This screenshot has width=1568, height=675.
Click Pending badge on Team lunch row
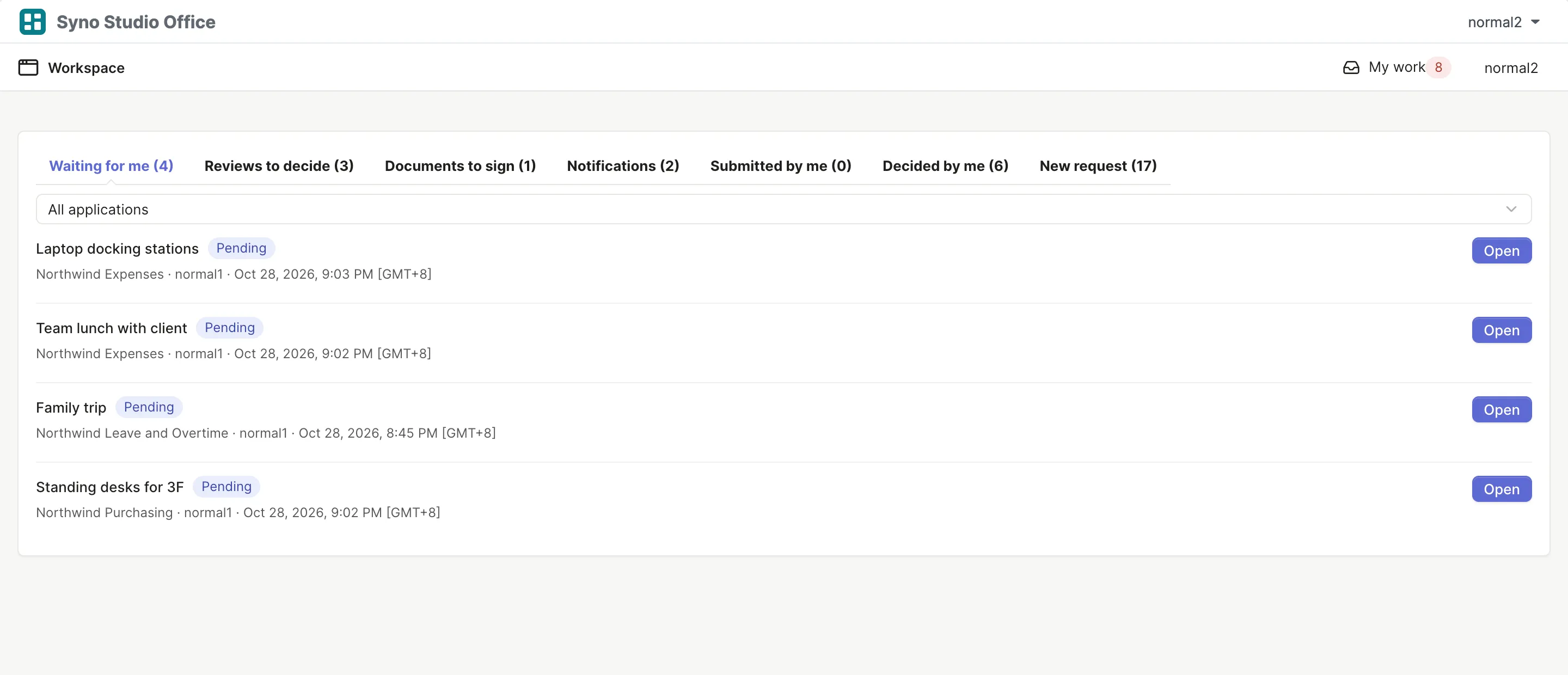pos(229,328)
